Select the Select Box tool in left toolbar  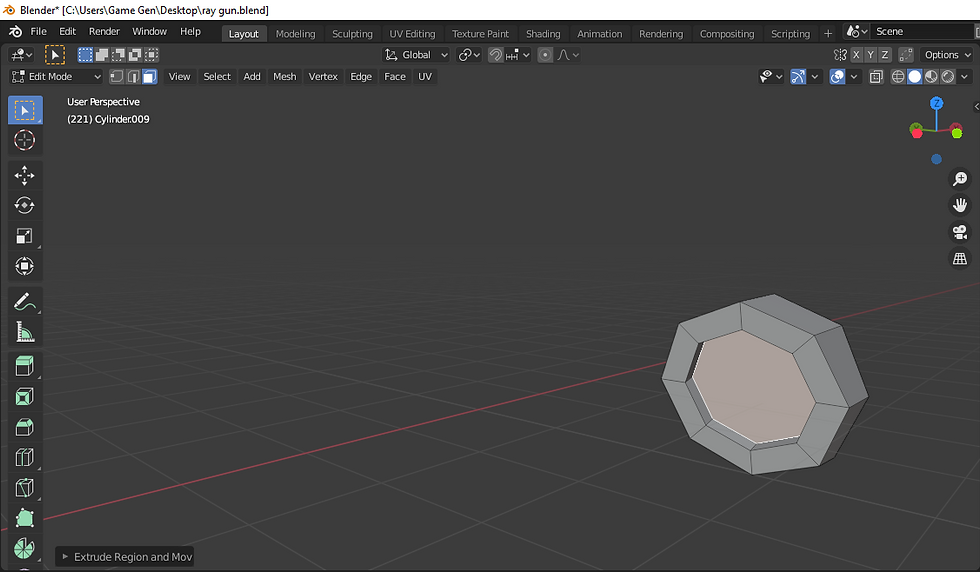25,110
